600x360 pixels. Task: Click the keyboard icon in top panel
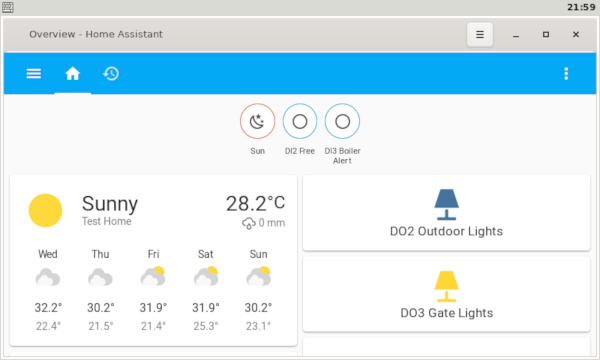point(8,7)
